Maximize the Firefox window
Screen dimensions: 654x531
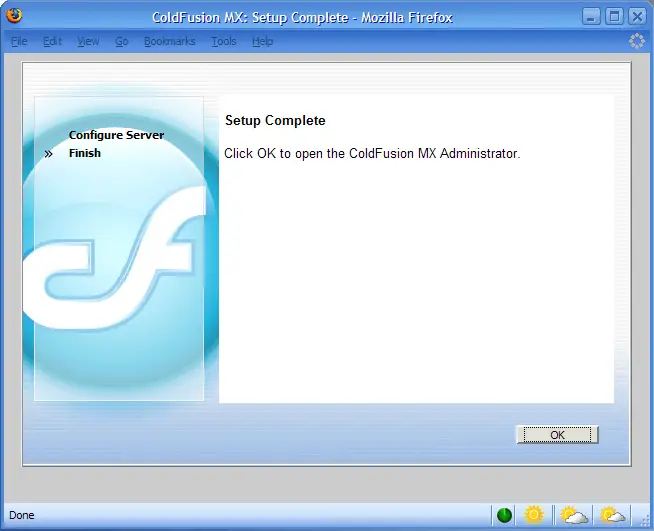(614, 17)
